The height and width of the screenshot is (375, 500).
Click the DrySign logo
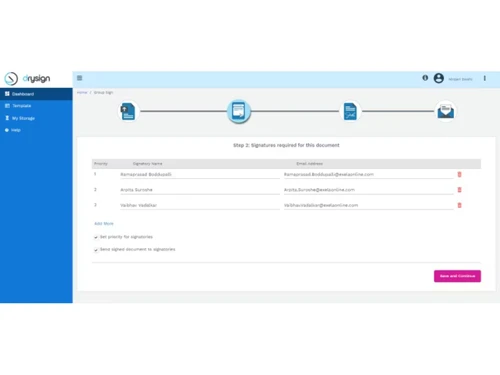(27, 79)
